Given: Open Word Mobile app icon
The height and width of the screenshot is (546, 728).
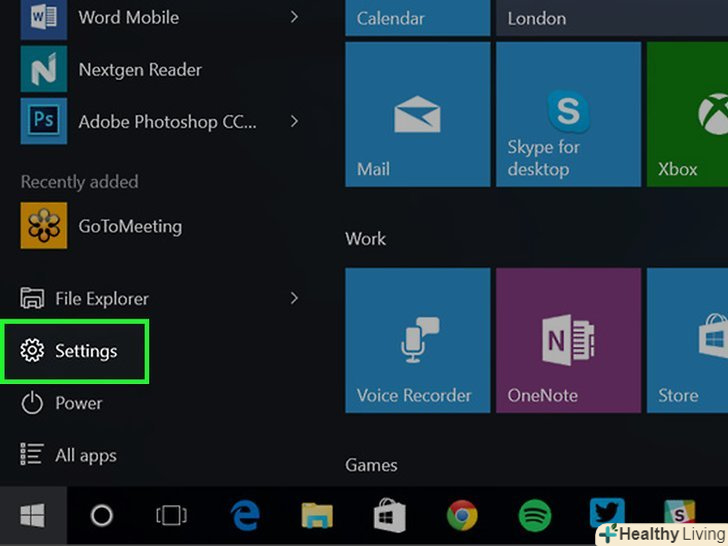Looking at the screenshot, I should coord(44,19).
